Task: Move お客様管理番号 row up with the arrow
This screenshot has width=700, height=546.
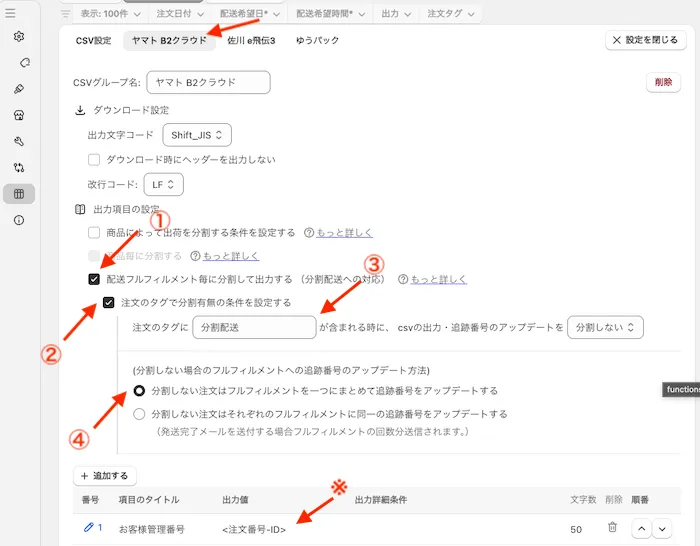Action: 641,527
